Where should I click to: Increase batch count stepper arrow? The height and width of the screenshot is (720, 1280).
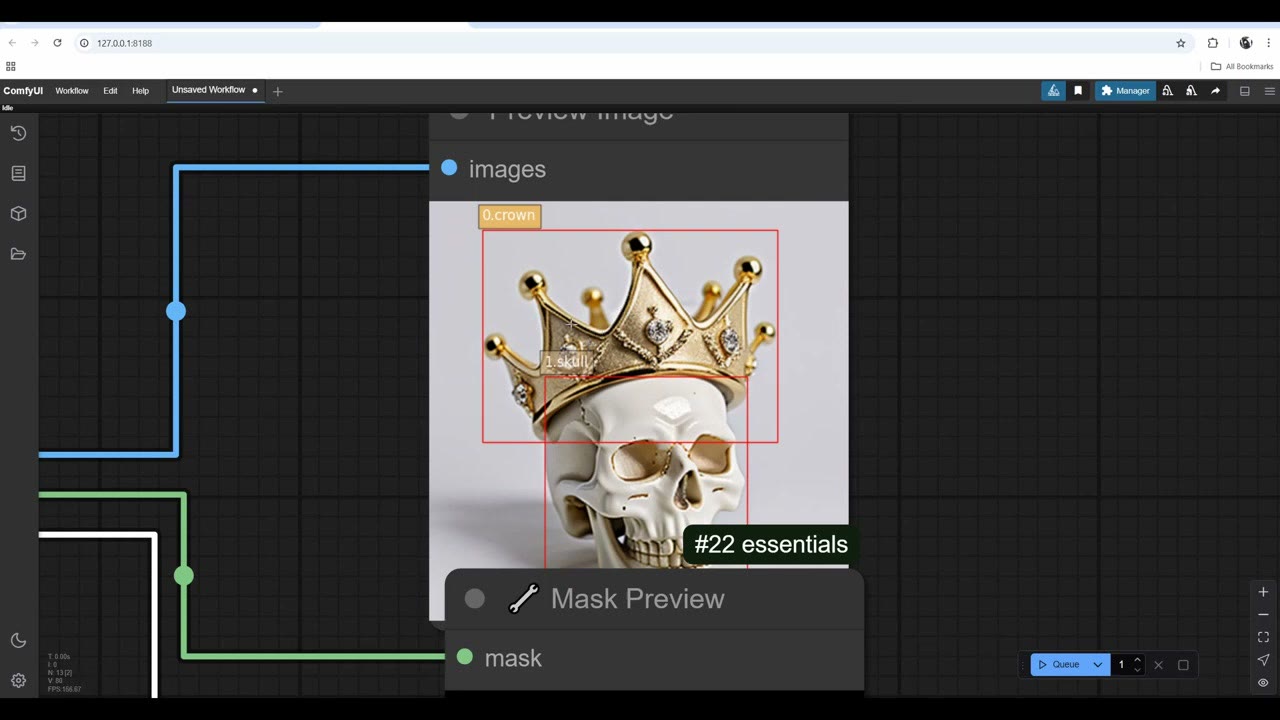click(1137, 660)
